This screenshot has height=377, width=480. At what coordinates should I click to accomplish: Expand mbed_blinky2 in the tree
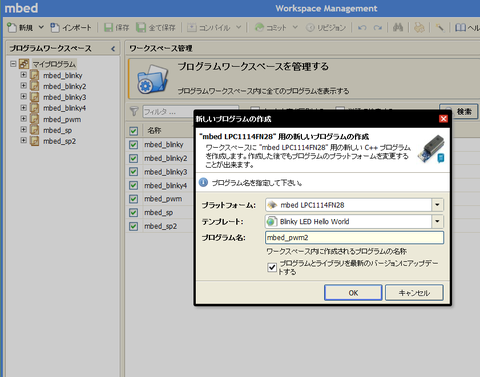pyautogui.click(x=23, y=86)
